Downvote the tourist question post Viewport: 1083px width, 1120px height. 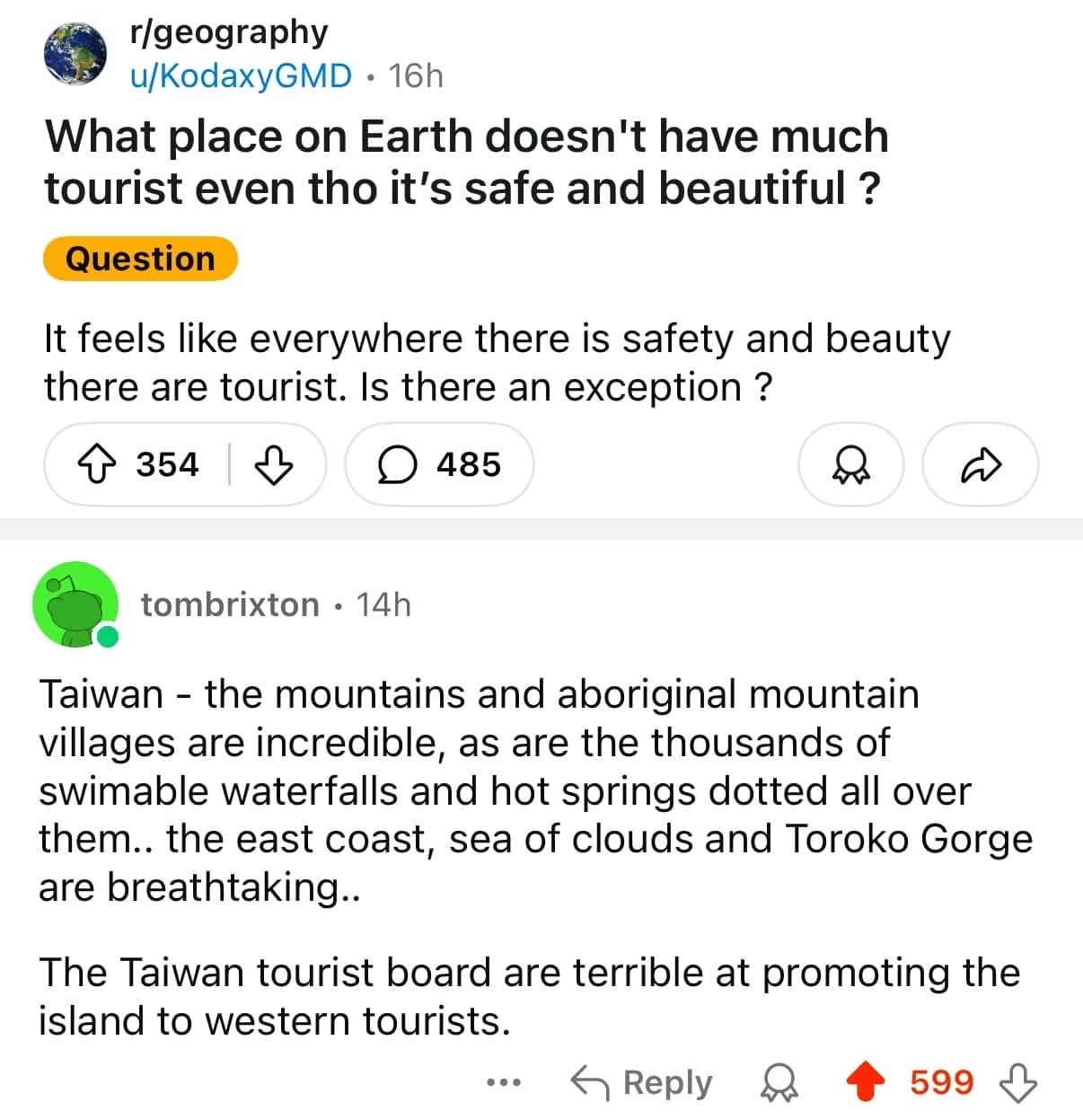[274, 465]
